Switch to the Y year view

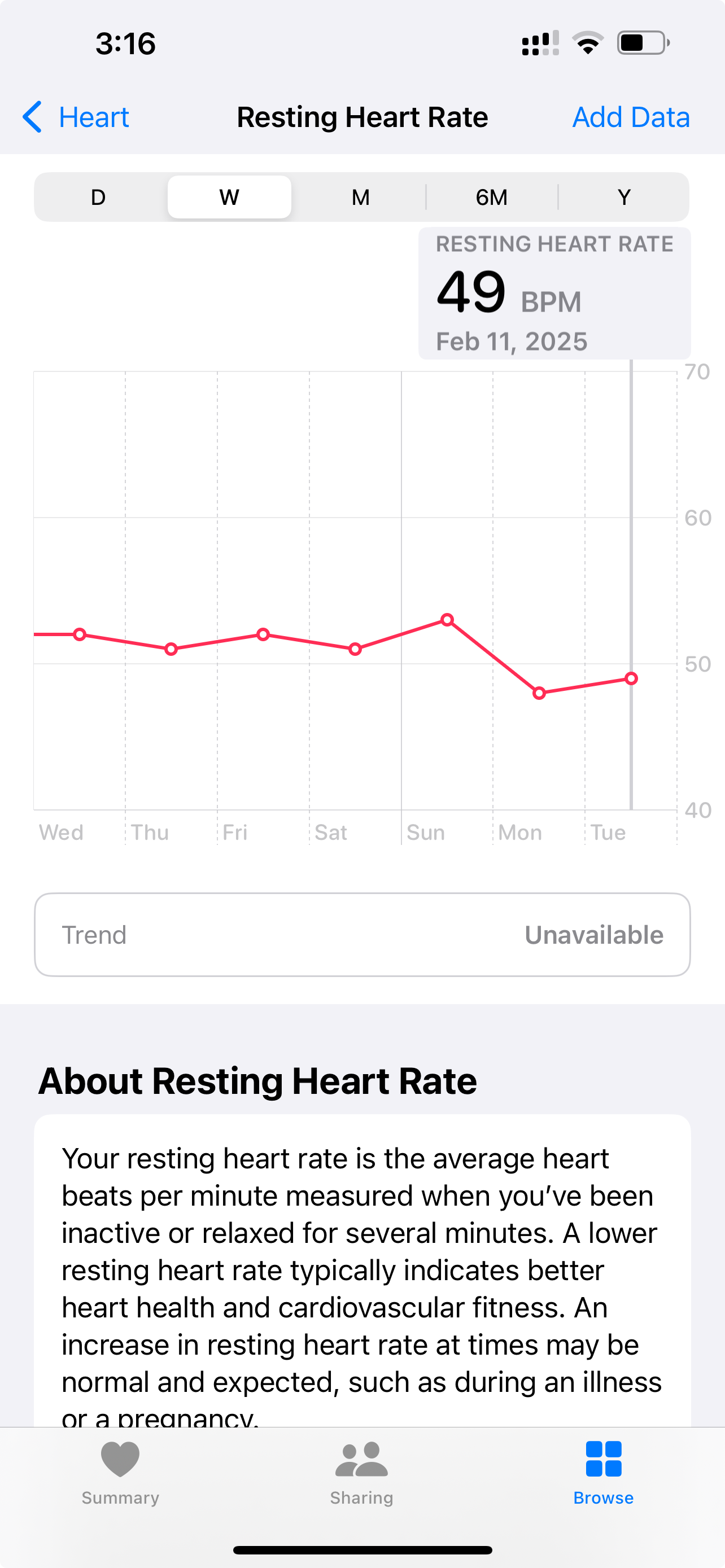(x=623, y=197)
